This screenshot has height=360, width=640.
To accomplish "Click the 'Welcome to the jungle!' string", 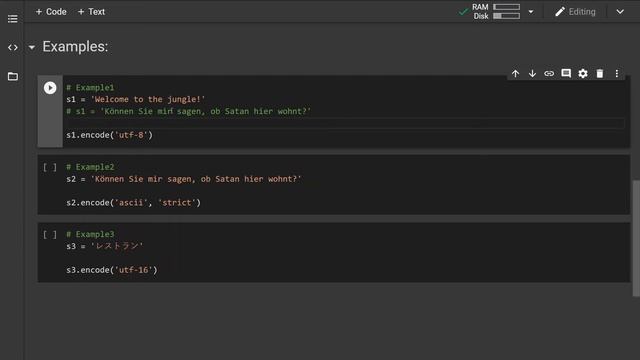I will (x=148, y=100).
